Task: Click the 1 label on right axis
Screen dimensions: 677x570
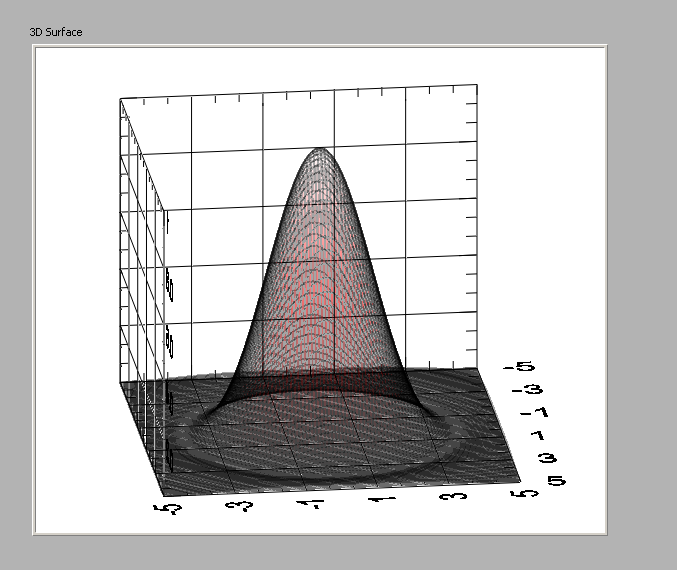Action: click(x=540, y=436)
